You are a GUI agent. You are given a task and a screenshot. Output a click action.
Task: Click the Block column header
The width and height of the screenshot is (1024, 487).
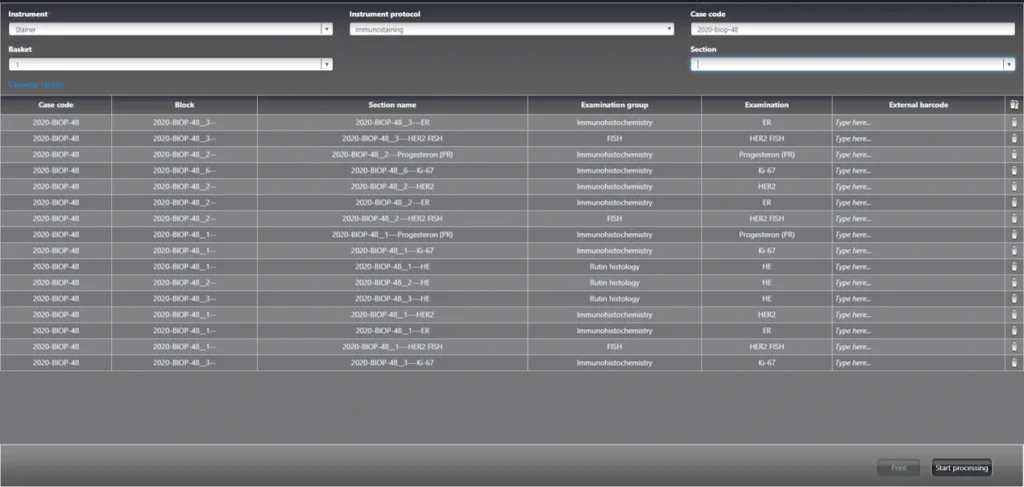pyautogui.click(x=184, y=104)
